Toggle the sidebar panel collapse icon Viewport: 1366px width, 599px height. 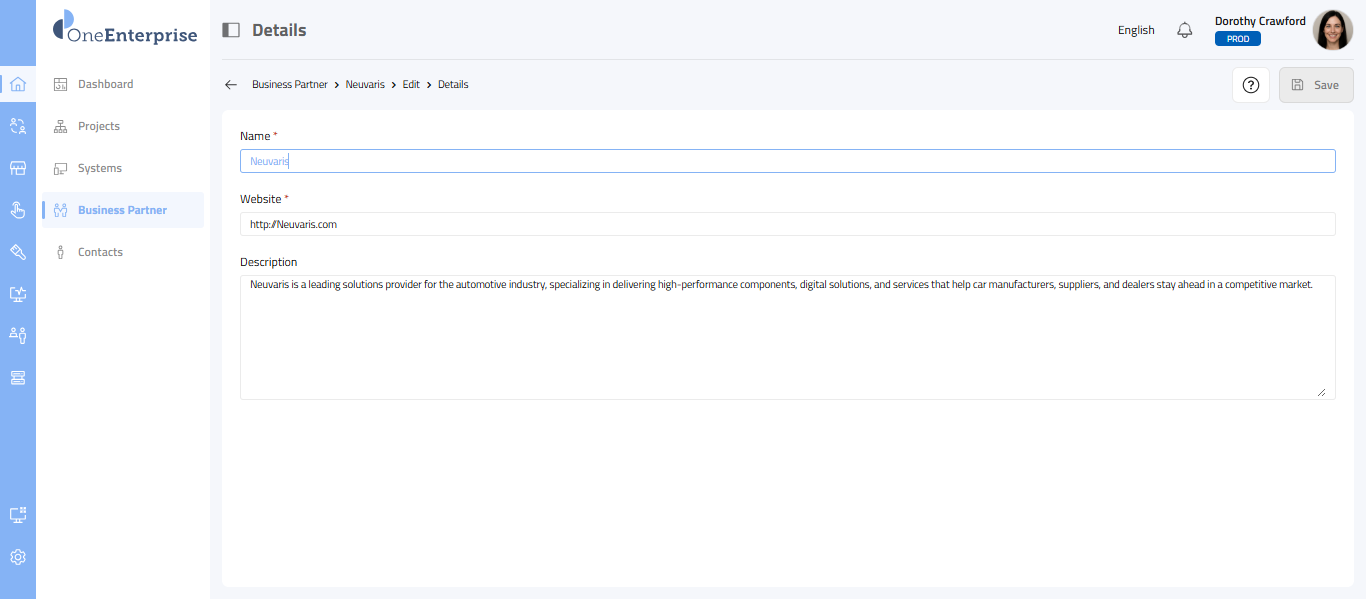(231, 30)
